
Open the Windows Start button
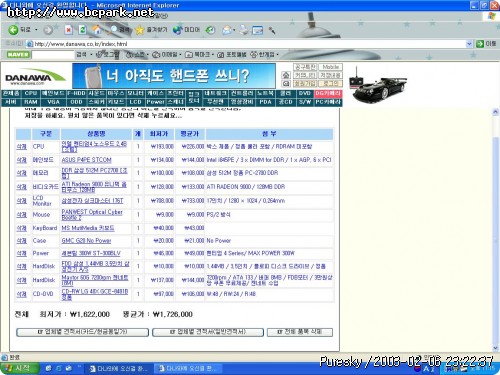pyautogui.click(x=20, y=368)
